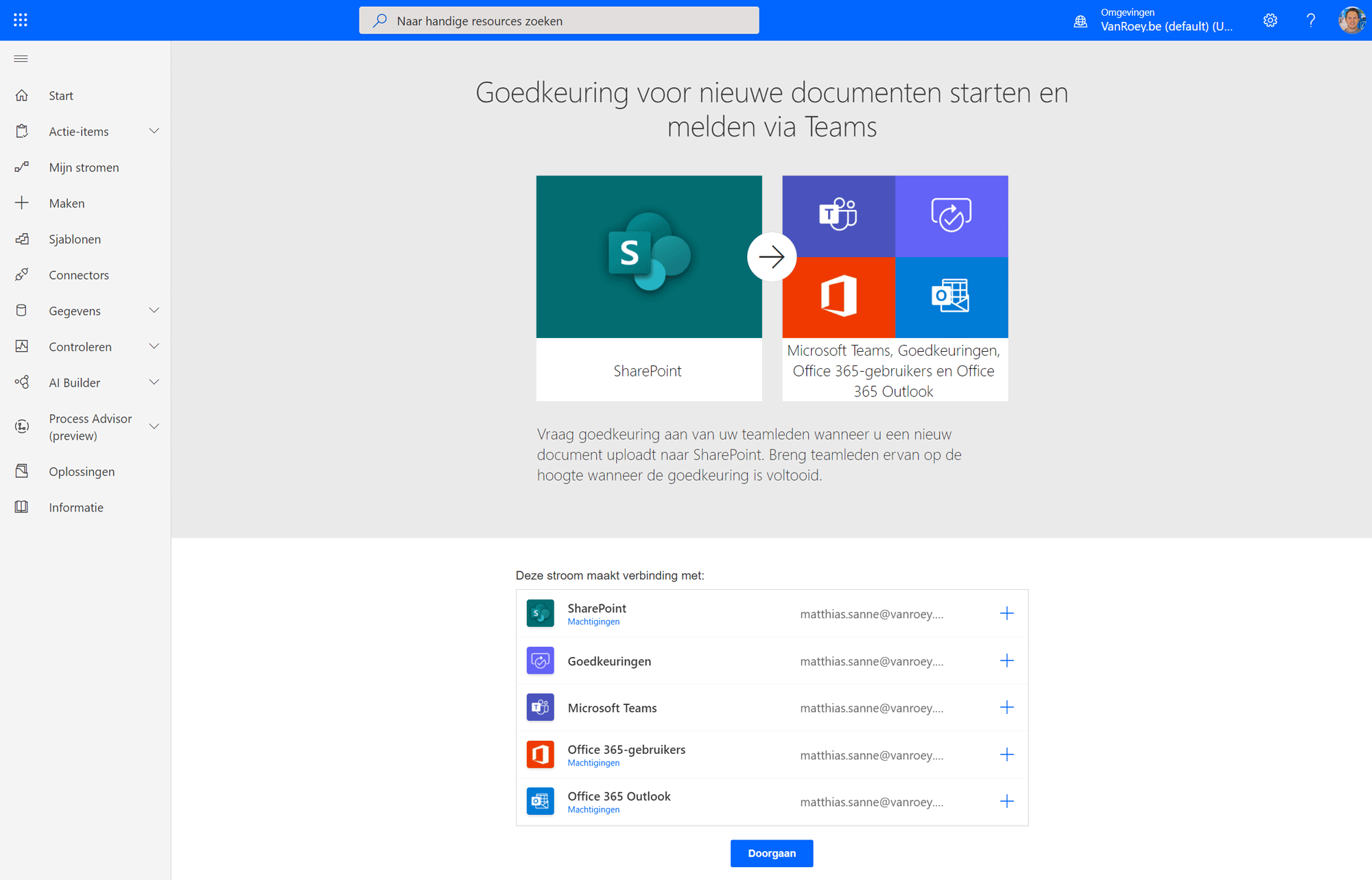Focus the 'Naar handige resources zoeken' search field
The image size is (1372, 880).
[559, 21]
